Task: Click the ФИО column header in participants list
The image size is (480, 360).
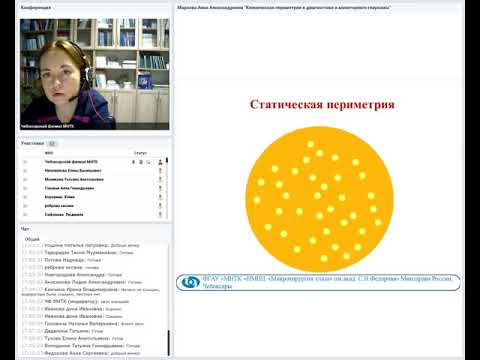Action: (x=49, y=153)
